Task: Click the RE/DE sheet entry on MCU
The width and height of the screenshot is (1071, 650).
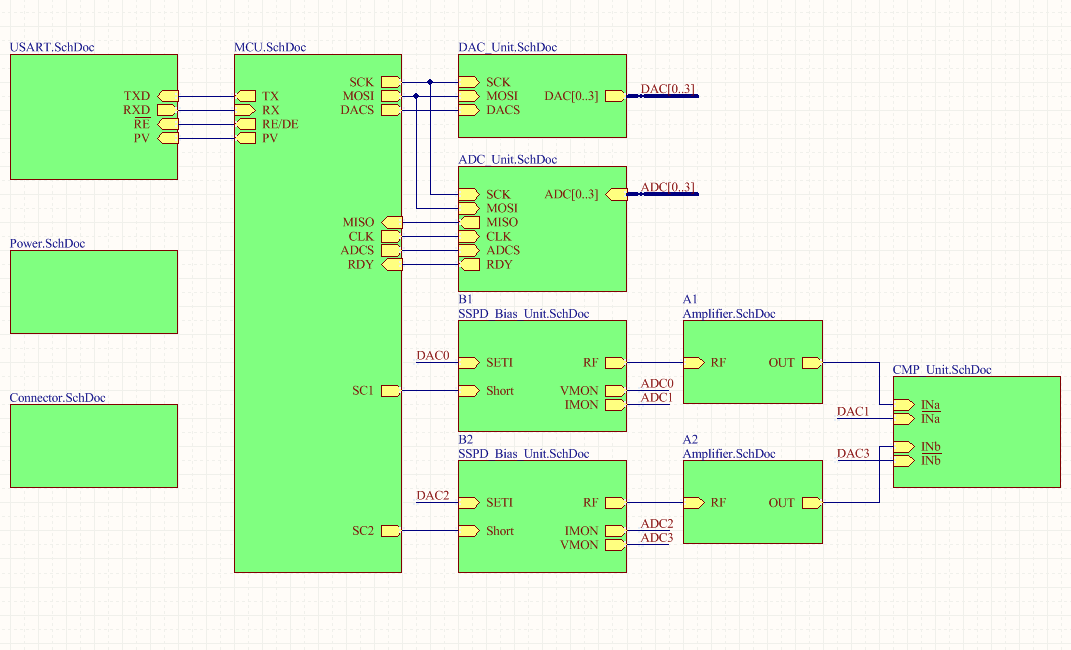Action: point(246,124)
